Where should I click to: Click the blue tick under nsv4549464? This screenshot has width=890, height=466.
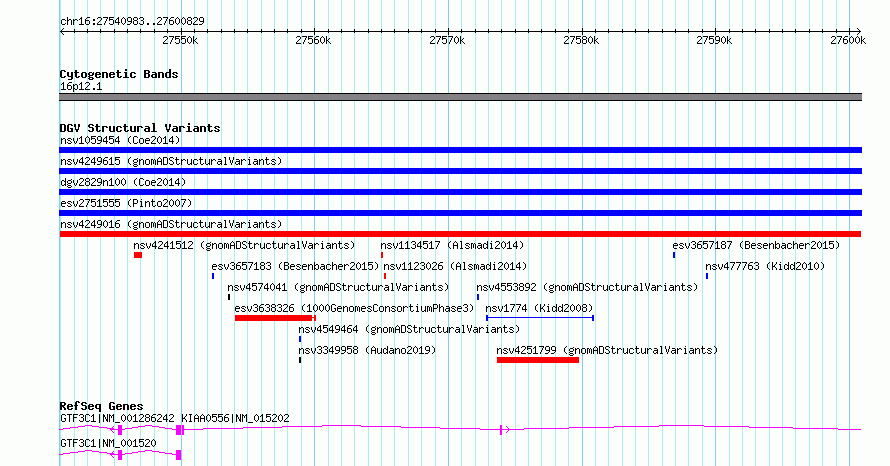pos(300,339)
